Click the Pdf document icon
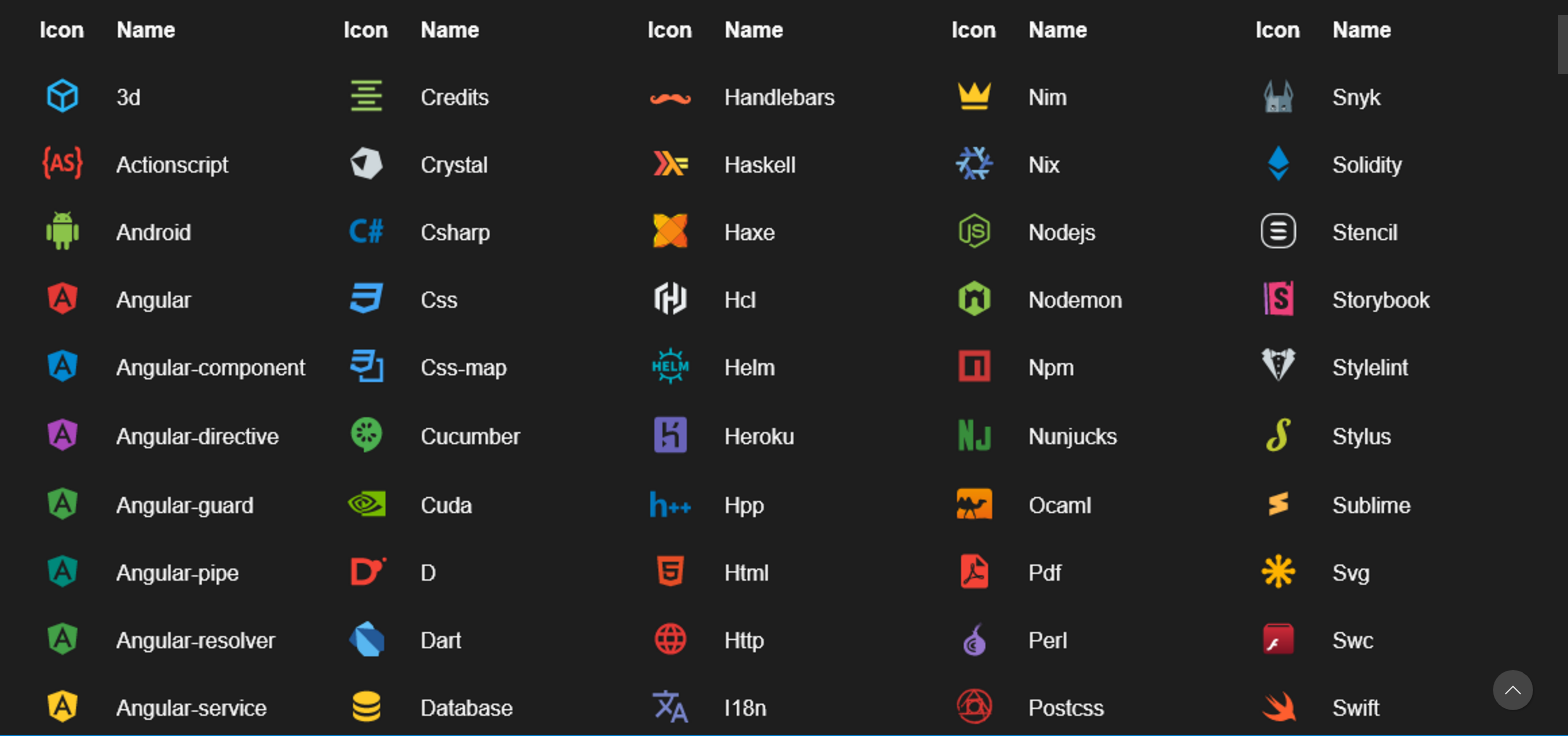This screenshot has height=736, width=1568. [x=974, y=572]
